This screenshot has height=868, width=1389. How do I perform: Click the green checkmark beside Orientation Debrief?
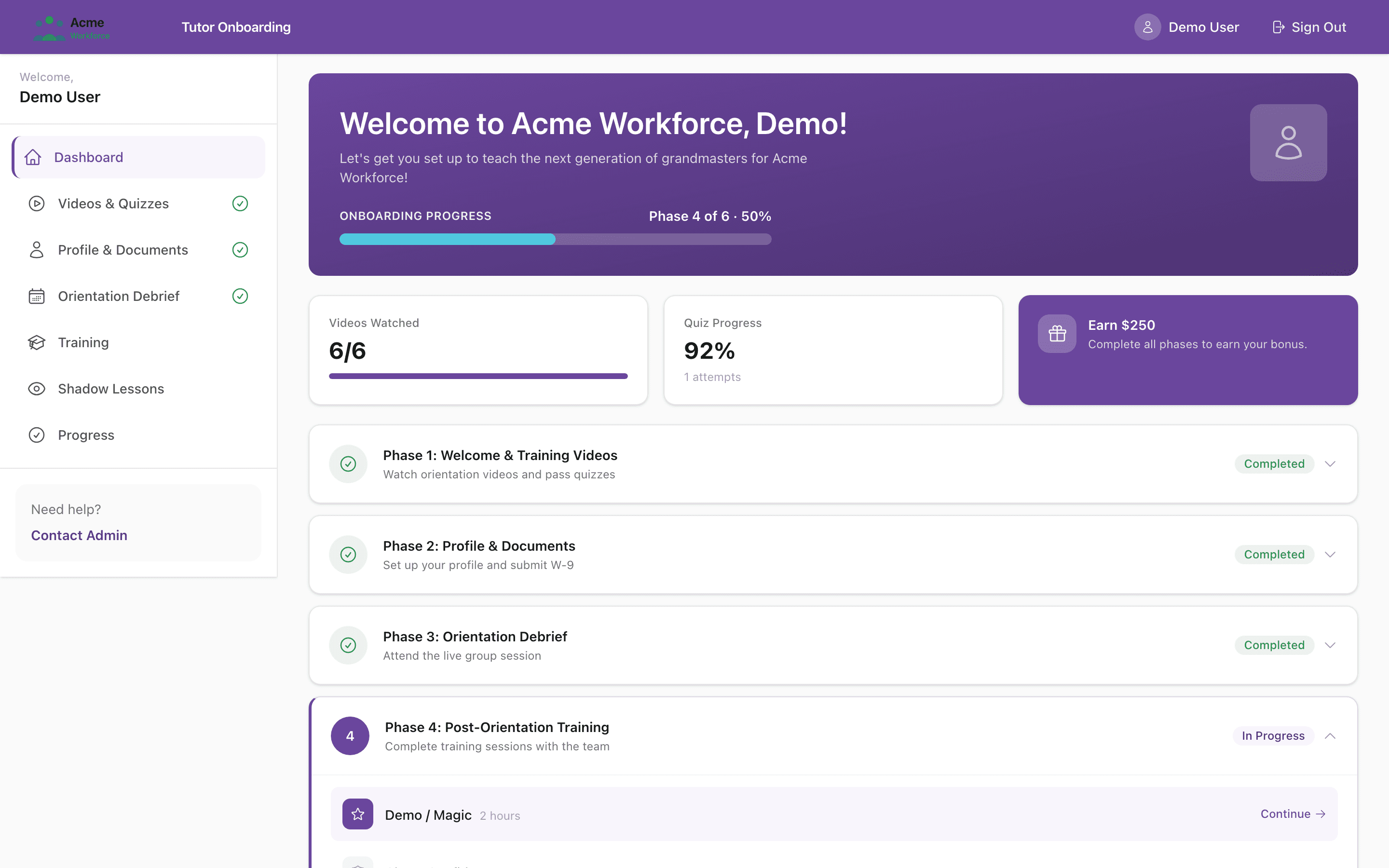pyautogui.click(x=240, y=296)
